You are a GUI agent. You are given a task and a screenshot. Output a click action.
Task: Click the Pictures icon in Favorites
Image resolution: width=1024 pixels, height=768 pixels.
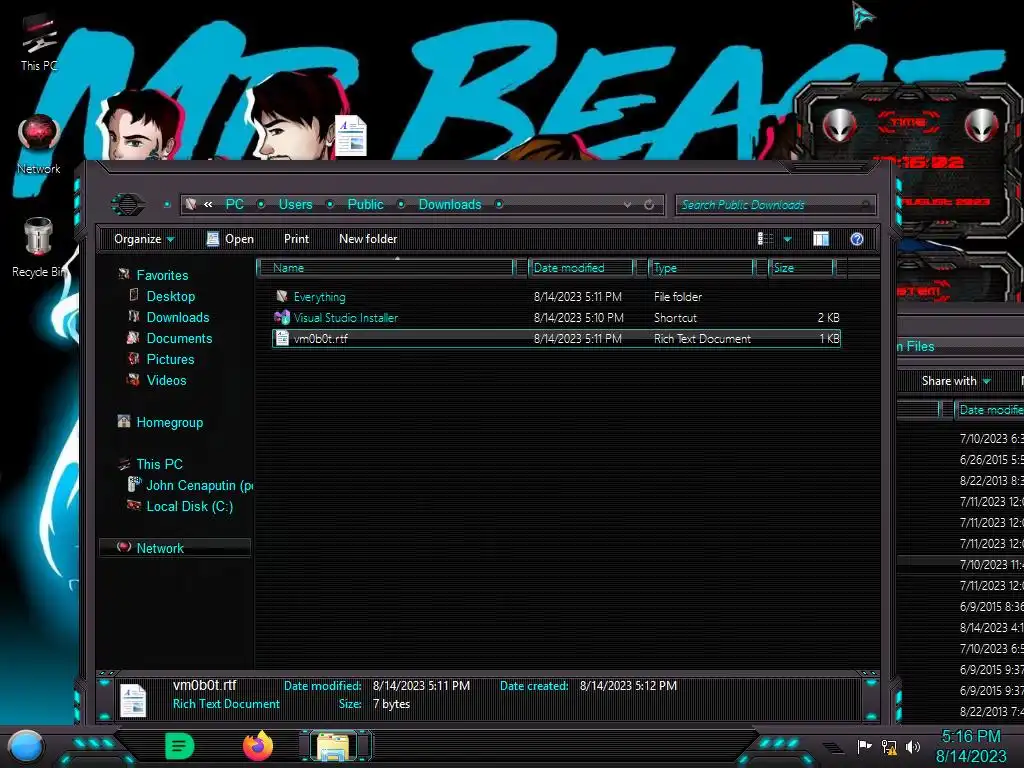[x=134, y=359]
